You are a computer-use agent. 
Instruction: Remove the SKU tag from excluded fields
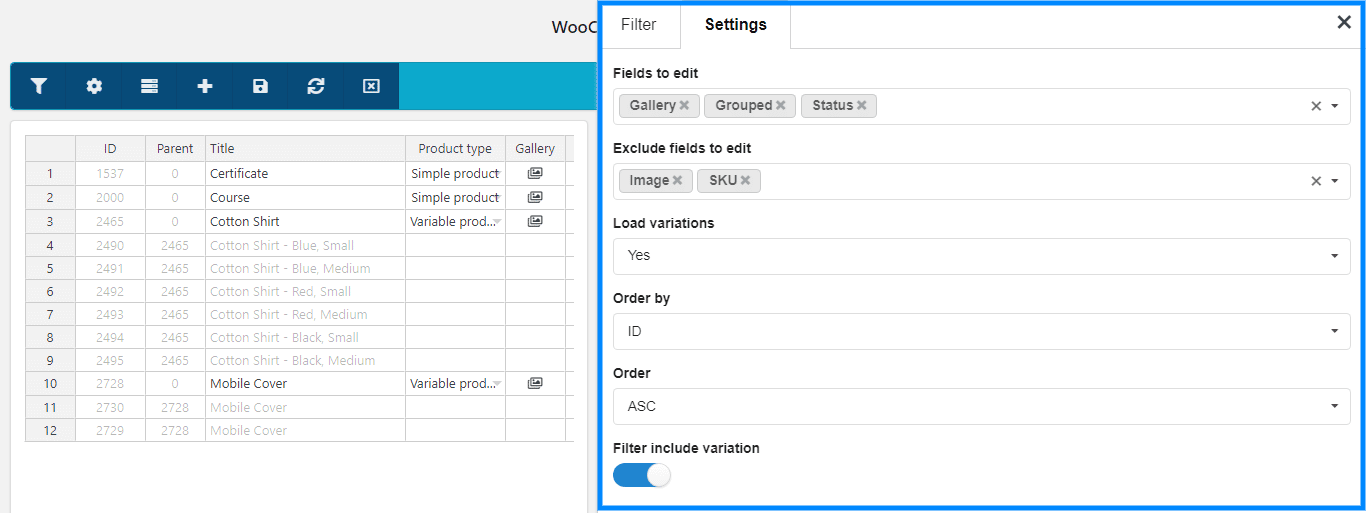coord(745,180)
